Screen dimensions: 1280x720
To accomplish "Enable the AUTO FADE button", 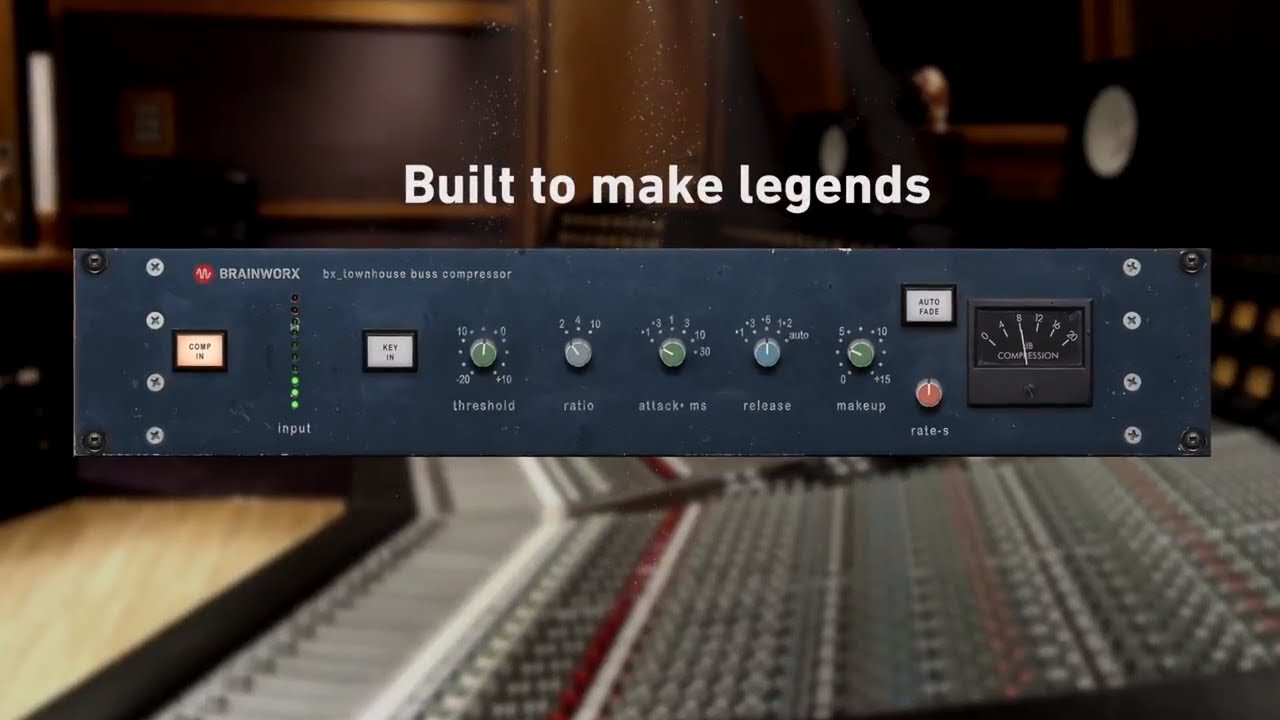I will [929, 305].
